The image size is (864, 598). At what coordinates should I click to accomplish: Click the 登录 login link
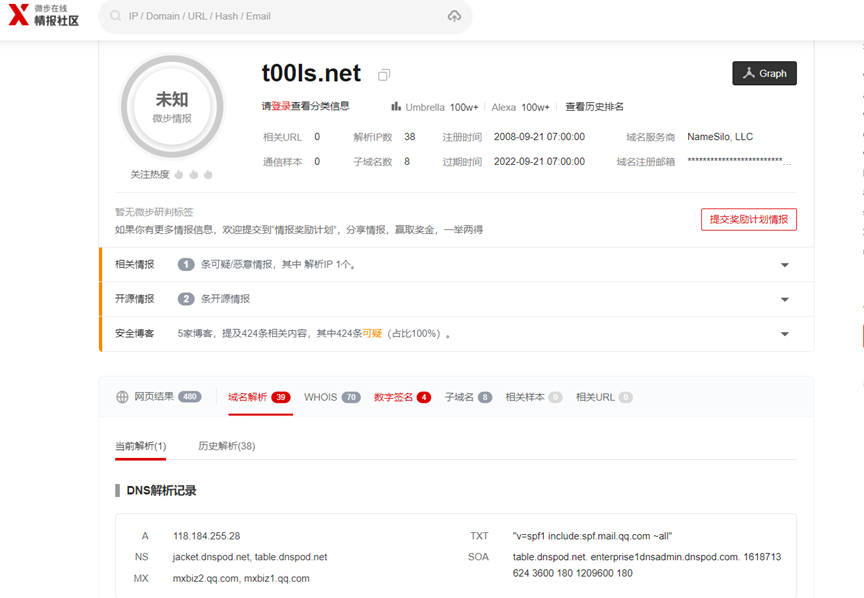coord(280,107)
